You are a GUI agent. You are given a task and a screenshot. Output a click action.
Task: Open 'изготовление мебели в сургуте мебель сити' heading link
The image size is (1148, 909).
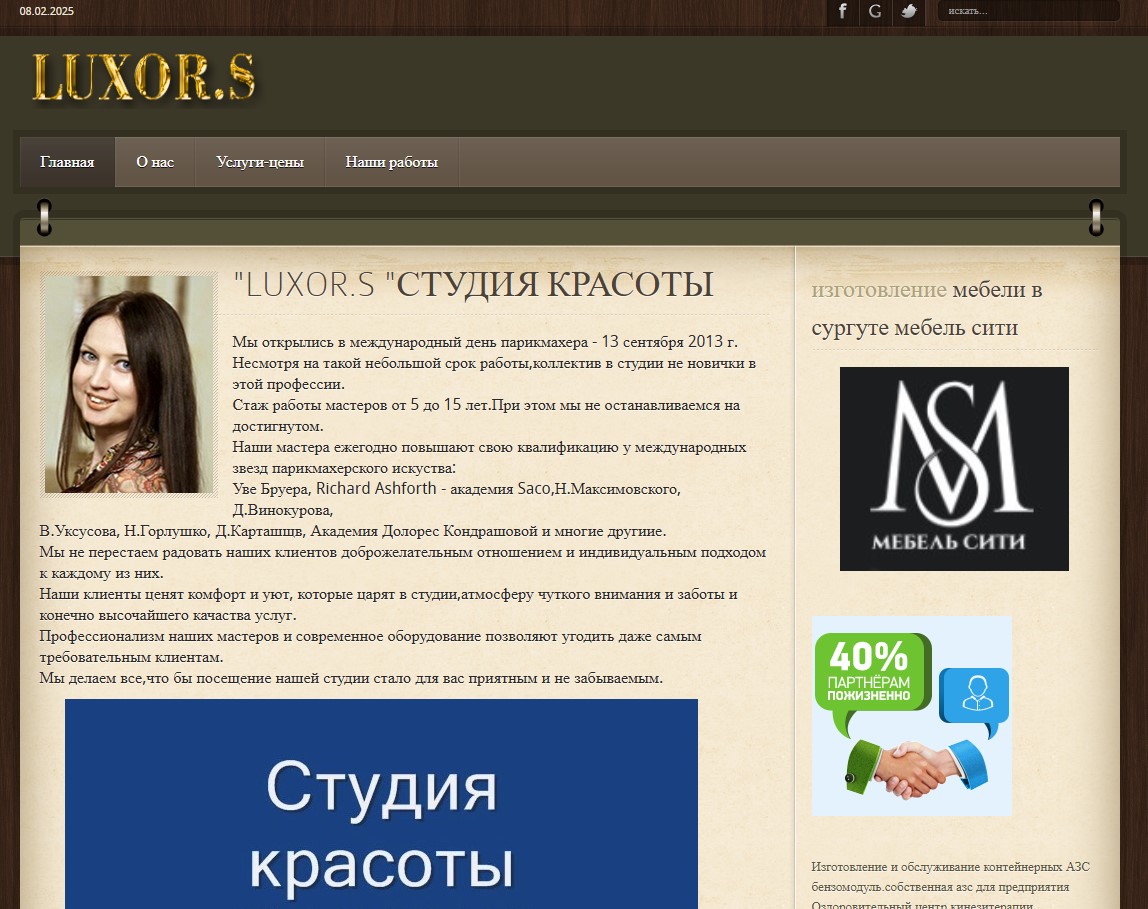[x=926, y=309]
